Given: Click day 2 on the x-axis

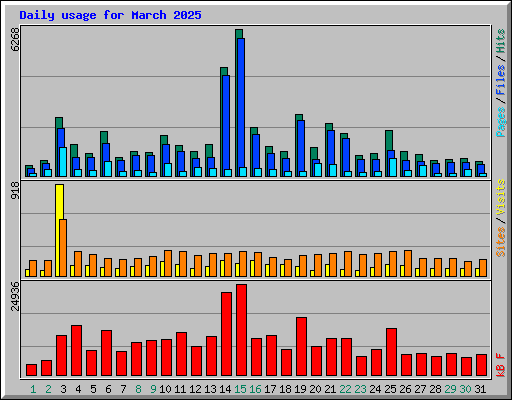Looking at the screenshot, I should pyautogui.click(x=48, y=389).
